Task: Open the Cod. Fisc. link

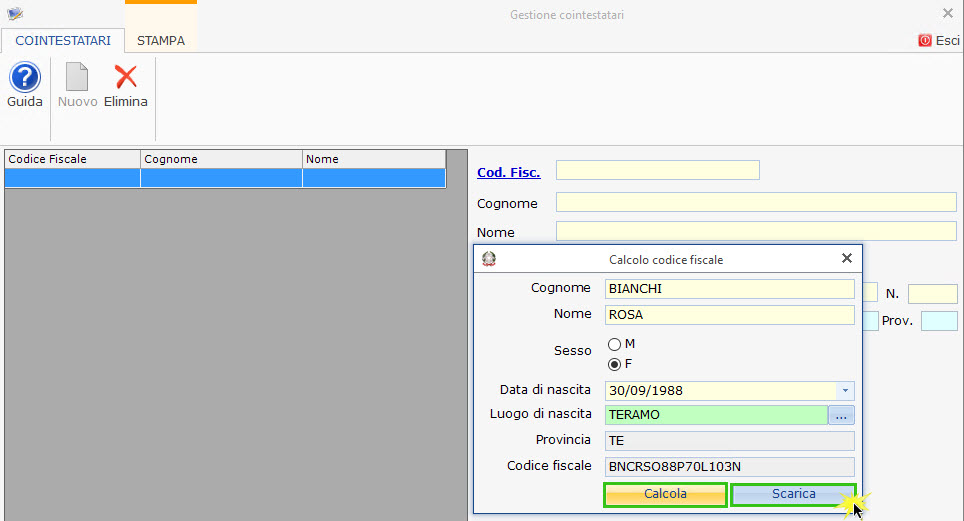Action: 508,173
